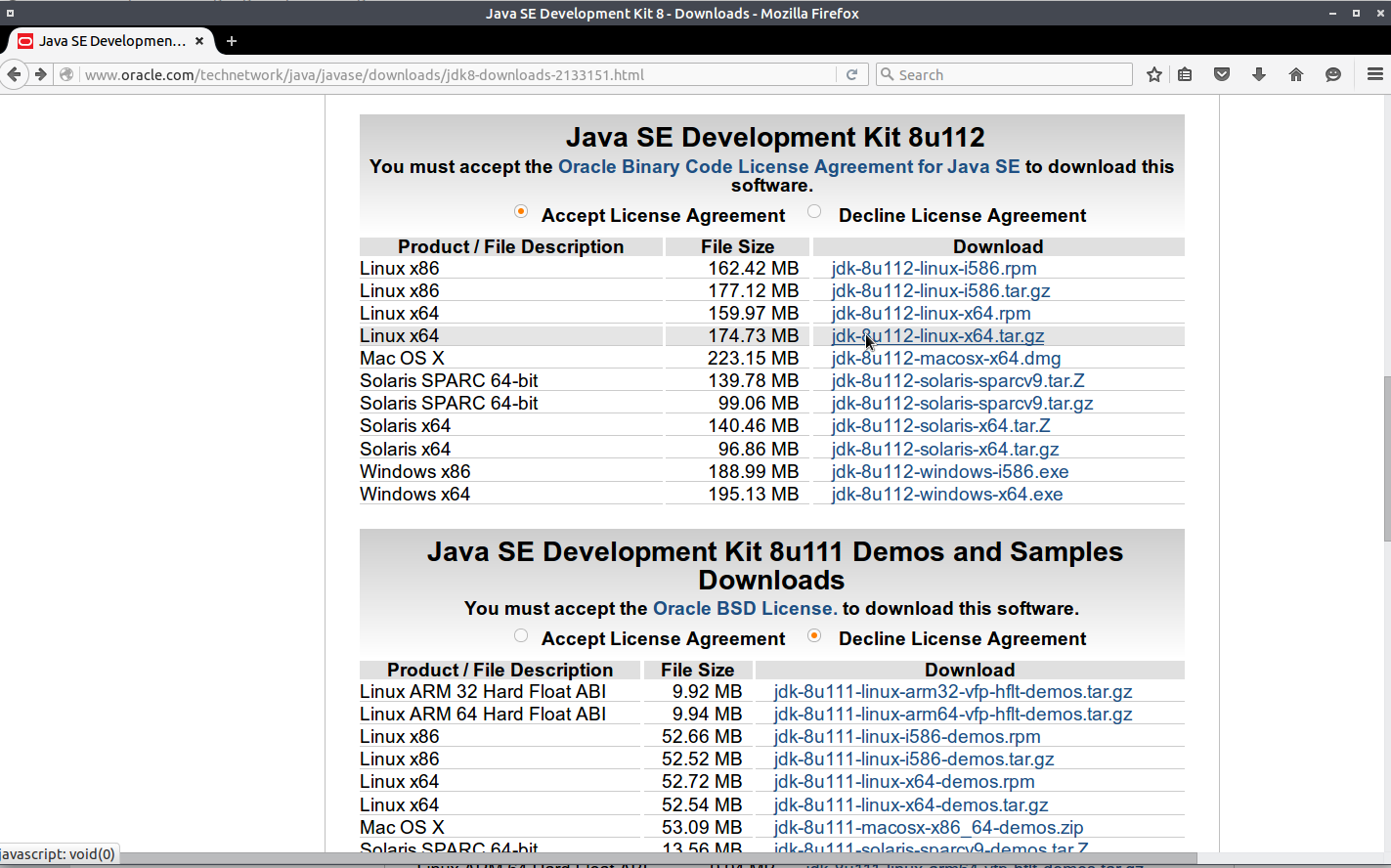
Task: Download jdk-8u111-linux-x64-demos.rpm
Action: click(904, 782)
